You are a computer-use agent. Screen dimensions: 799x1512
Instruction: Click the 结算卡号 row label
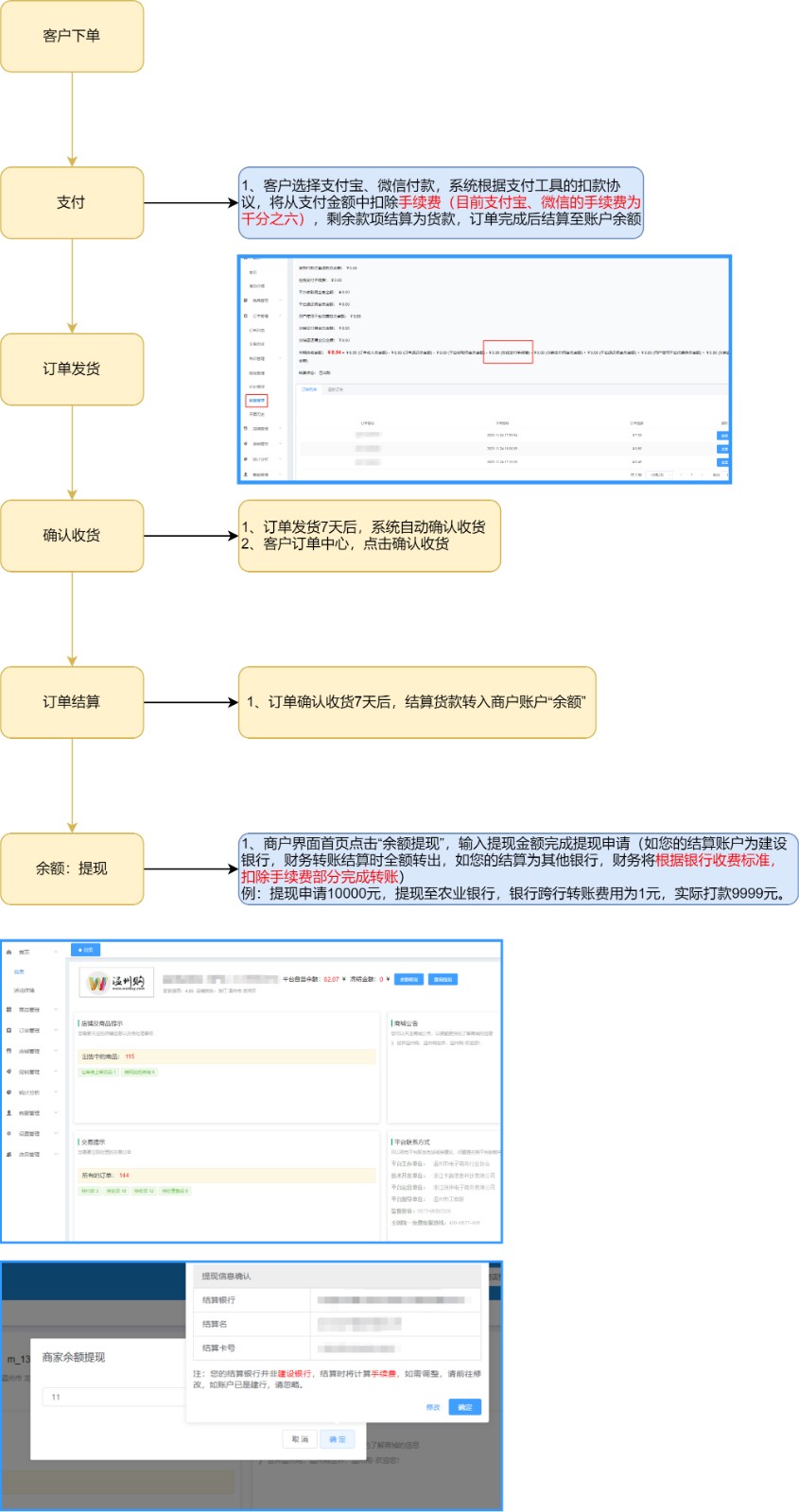219,1348
